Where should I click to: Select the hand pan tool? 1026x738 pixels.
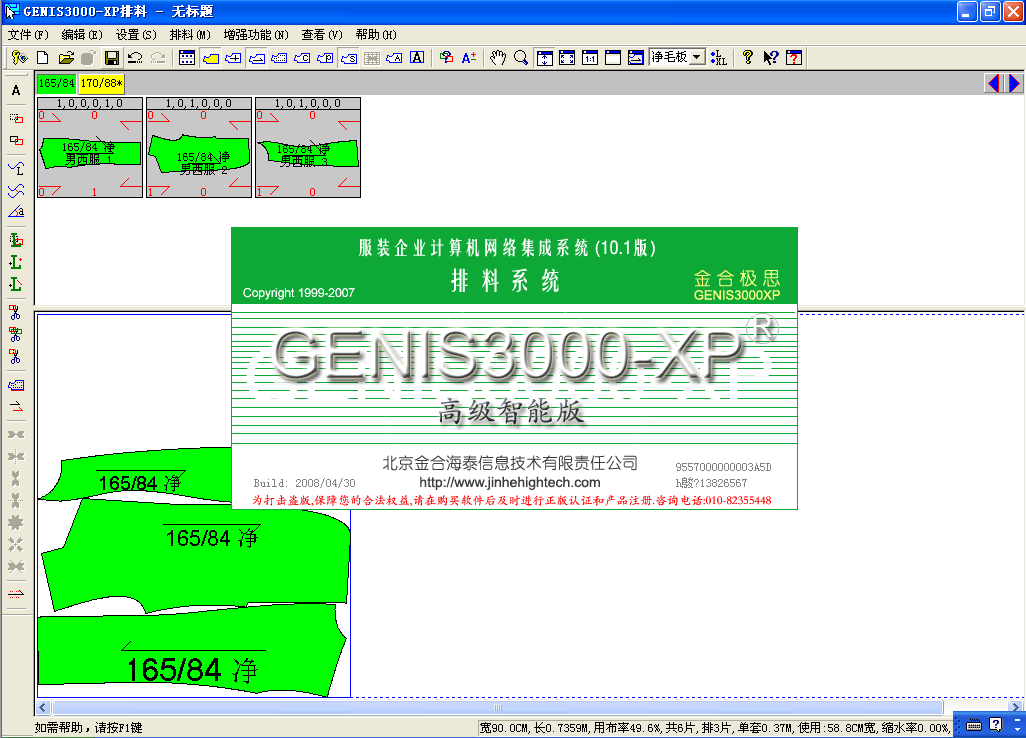pyautogui.click(x=498, y=58)
